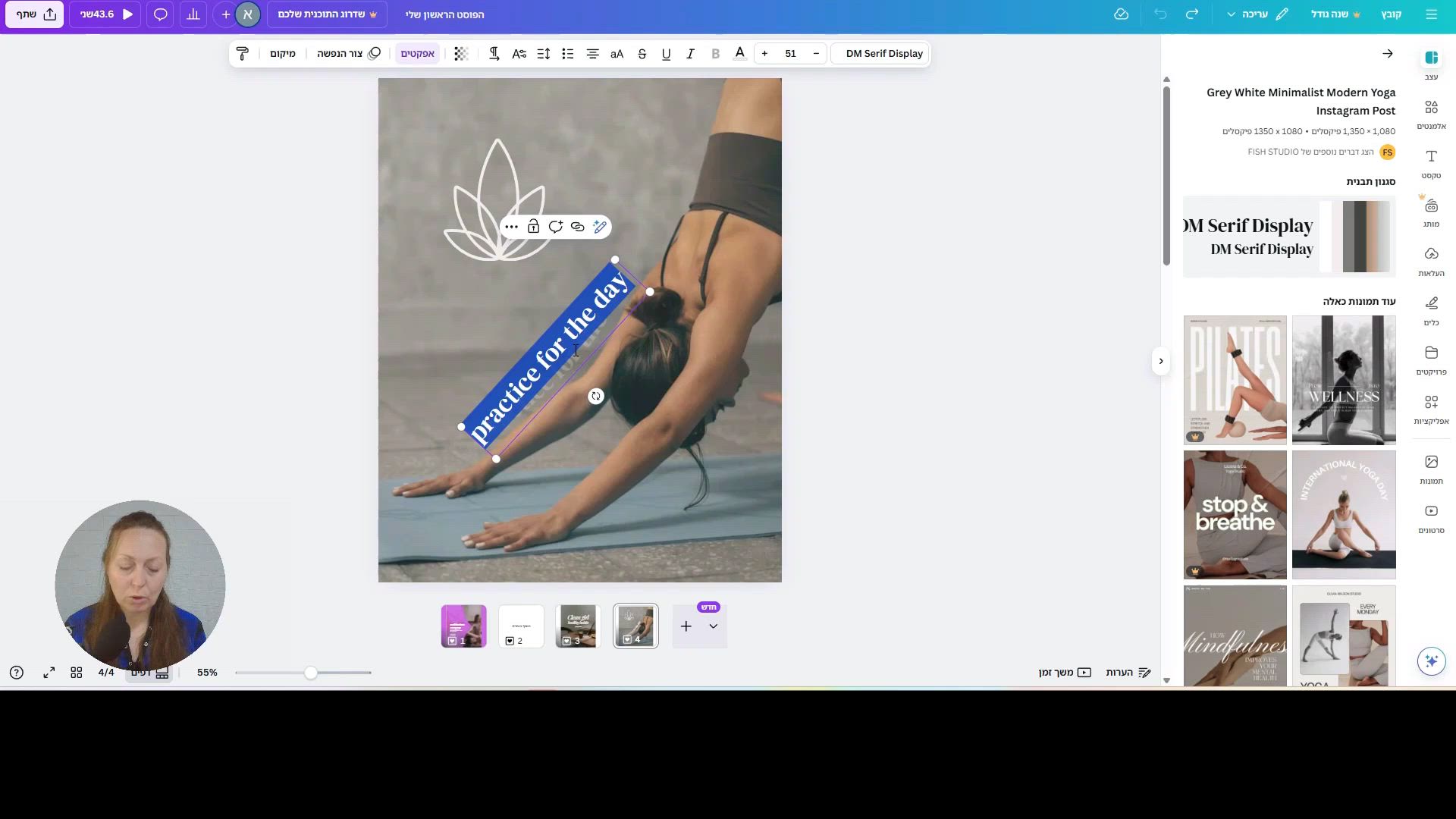Viewport: 1456px width, 819px height.
Task: Open the Elements sidebar panel
Action: 1431,114
